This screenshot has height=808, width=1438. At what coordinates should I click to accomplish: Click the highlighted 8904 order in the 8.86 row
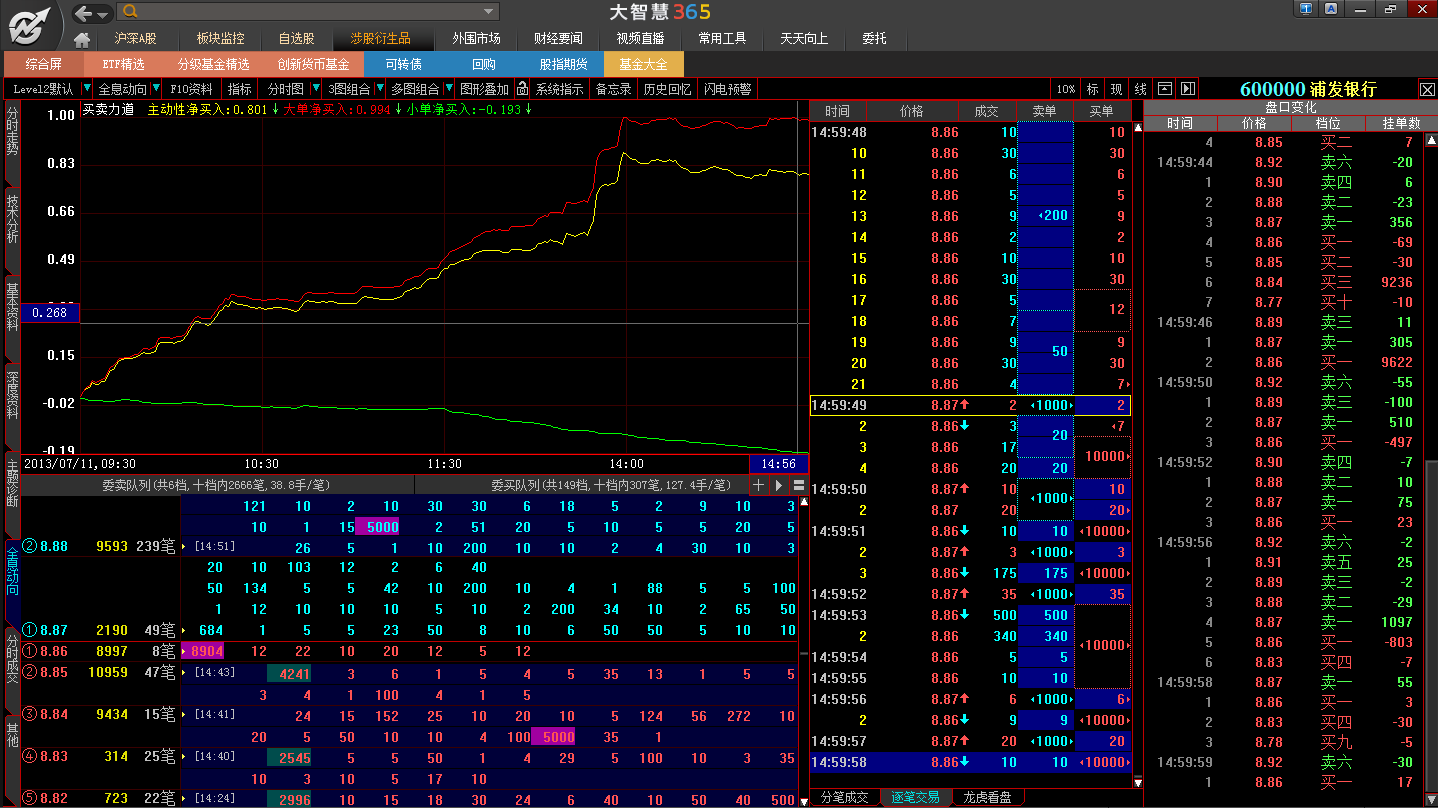[205, 651]
